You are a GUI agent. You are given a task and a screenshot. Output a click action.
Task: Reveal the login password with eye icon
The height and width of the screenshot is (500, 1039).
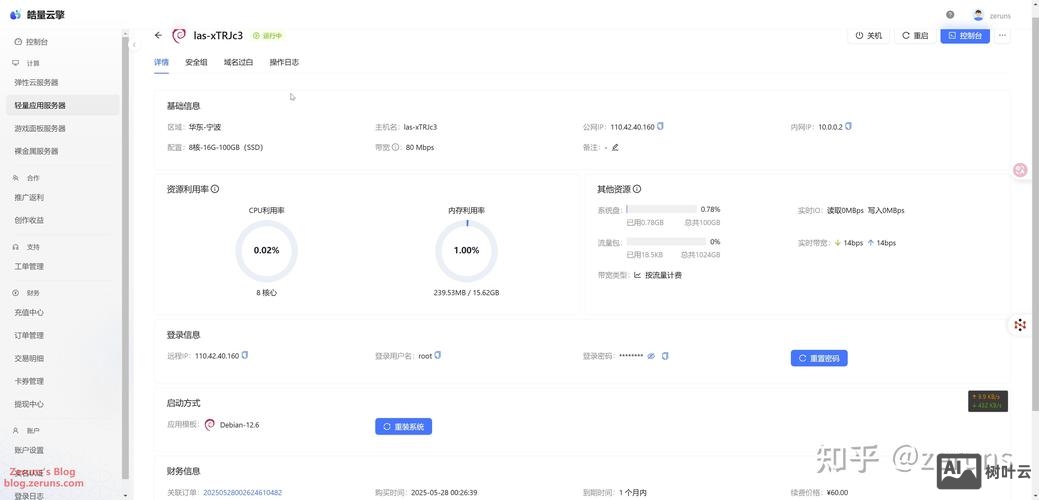pos(651,356)
